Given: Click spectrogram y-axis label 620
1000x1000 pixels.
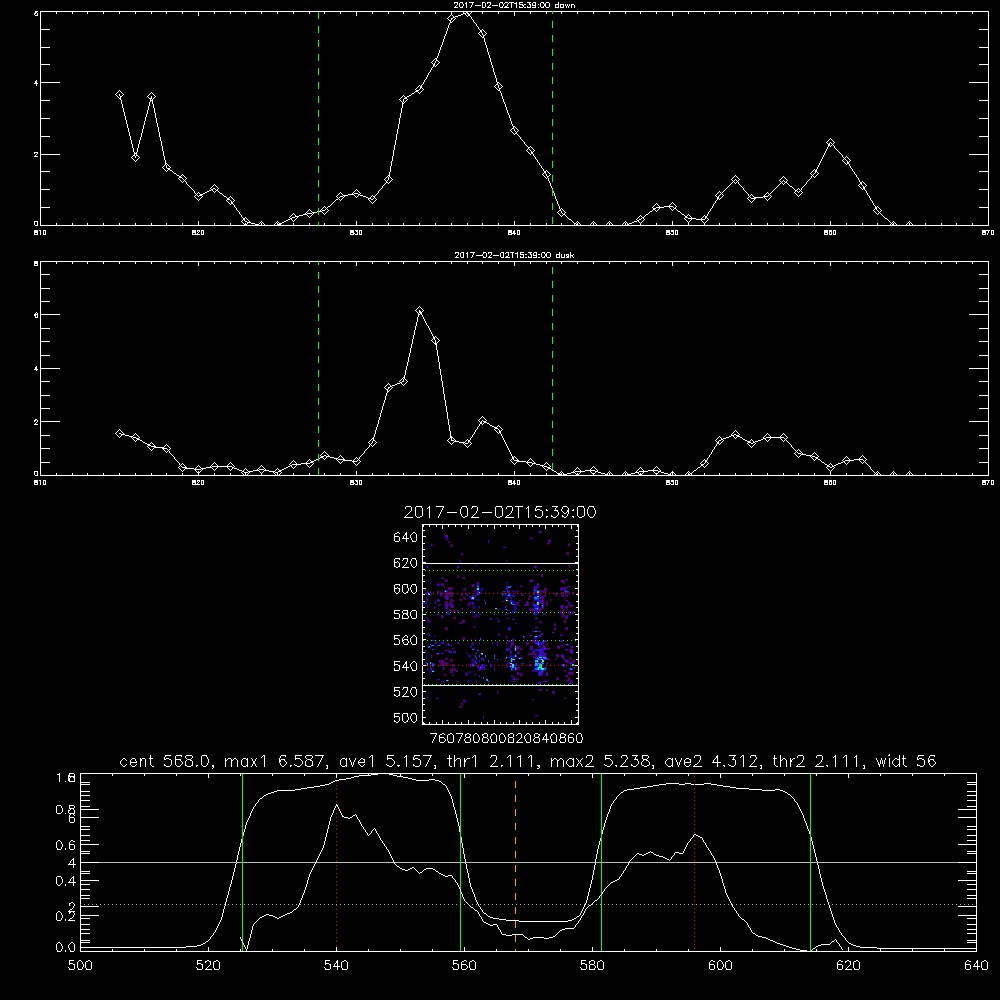Looking at the screenshot, I should pyautogui.click(x=406, y=563).
